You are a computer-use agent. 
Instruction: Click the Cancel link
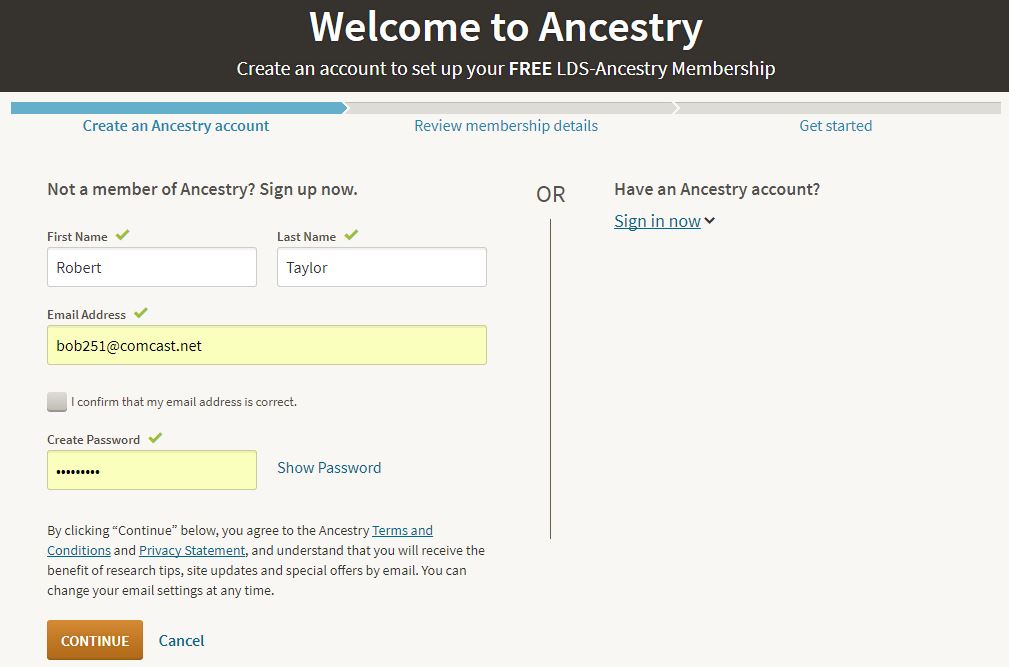(x=181, y=640)
